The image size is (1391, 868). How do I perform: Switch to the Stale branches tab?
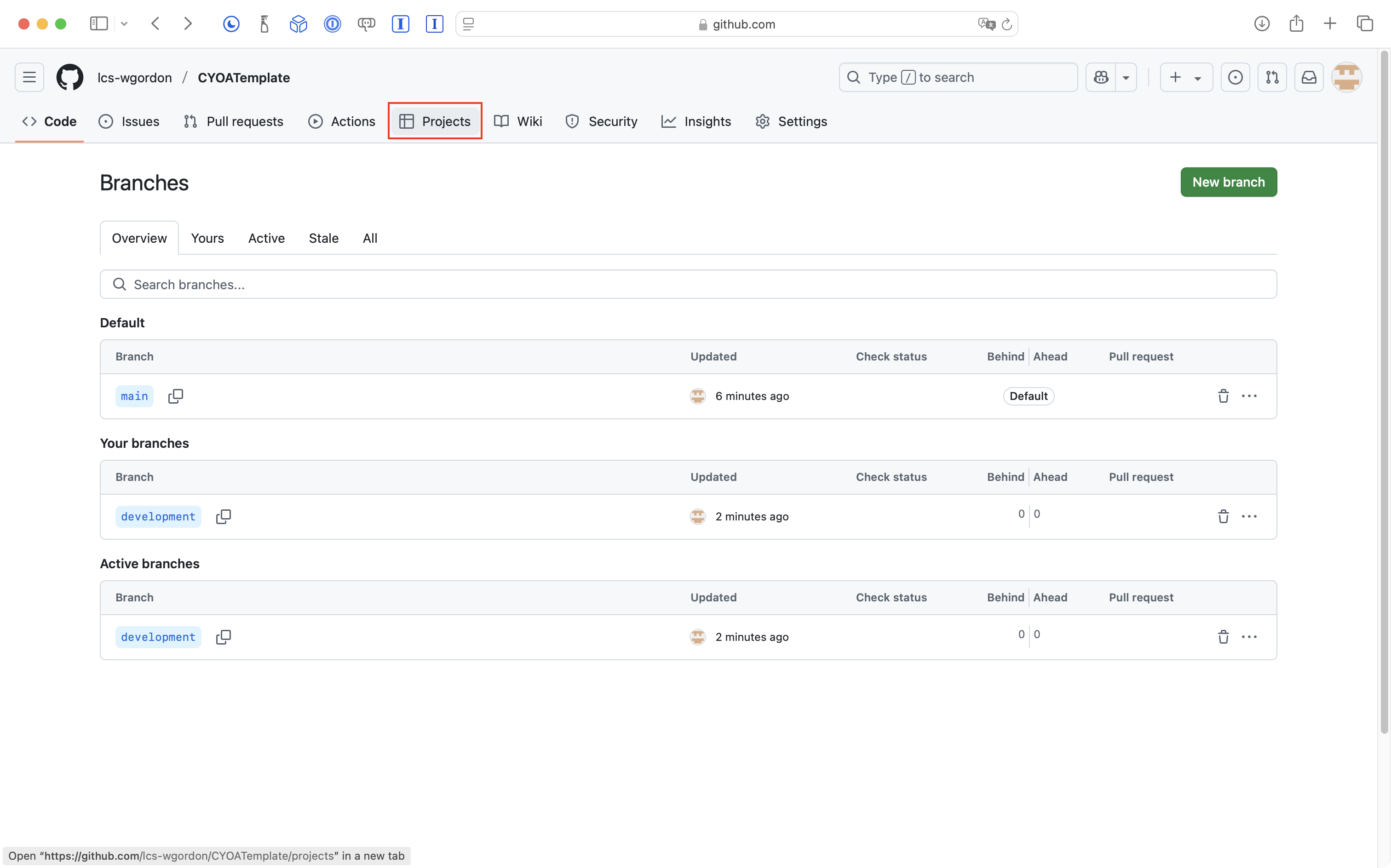[323, 238]
